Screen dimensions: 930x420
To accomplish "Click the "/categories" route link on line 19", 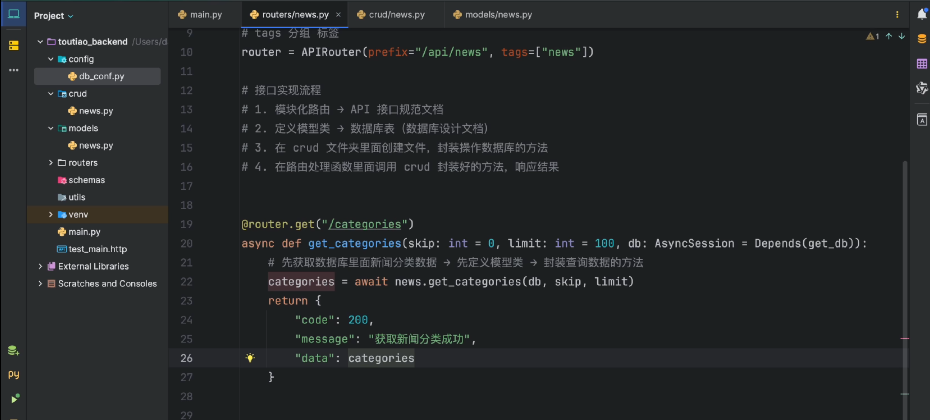I will pyautogui.click(x=364, y=224).
